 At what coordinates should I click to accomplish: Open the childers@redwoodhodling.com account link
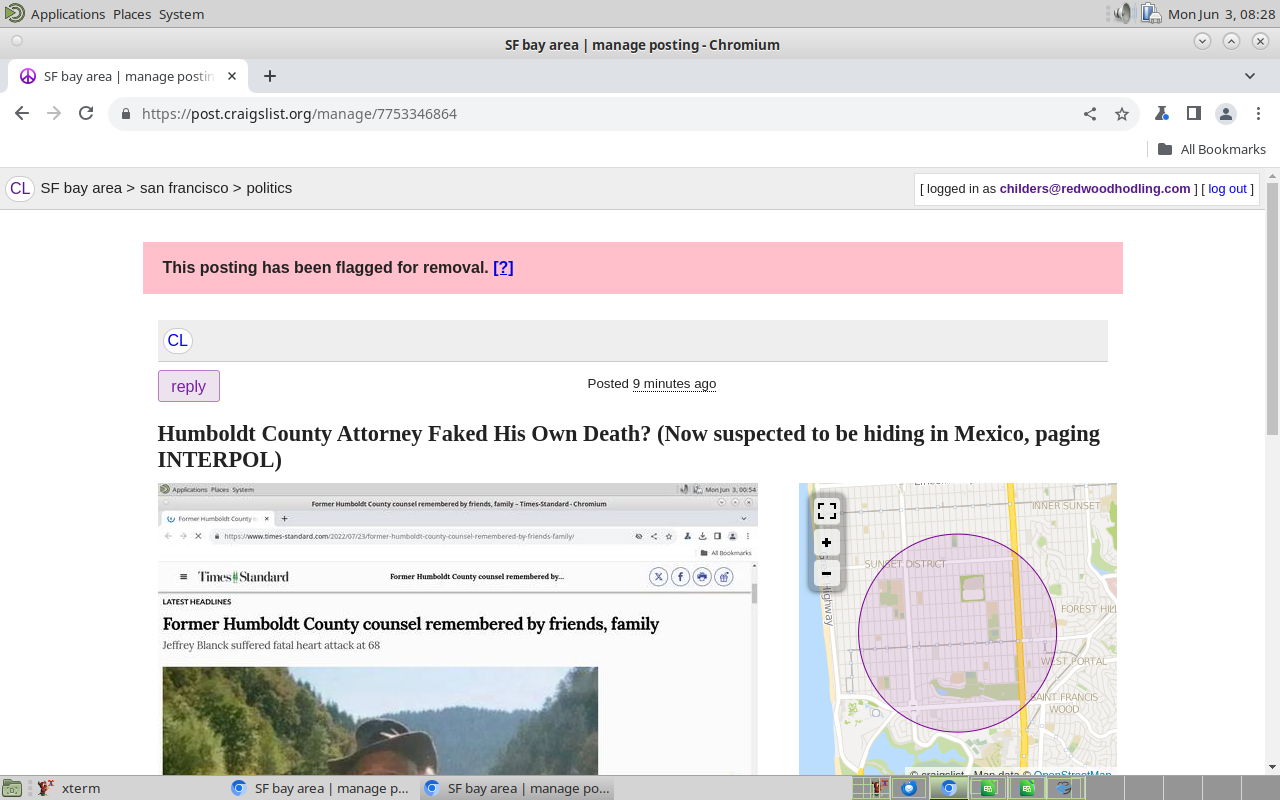(x=1095, y=189)
